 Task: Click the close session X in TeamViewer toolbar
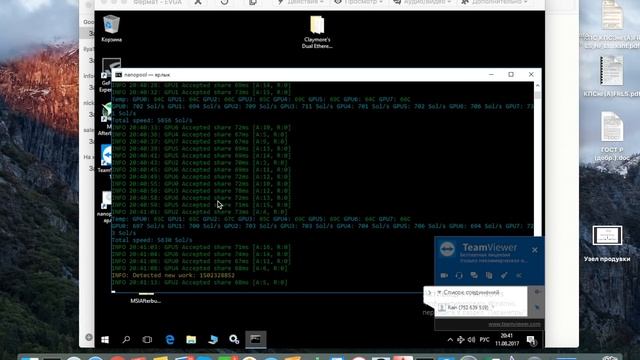coord(198,2)
